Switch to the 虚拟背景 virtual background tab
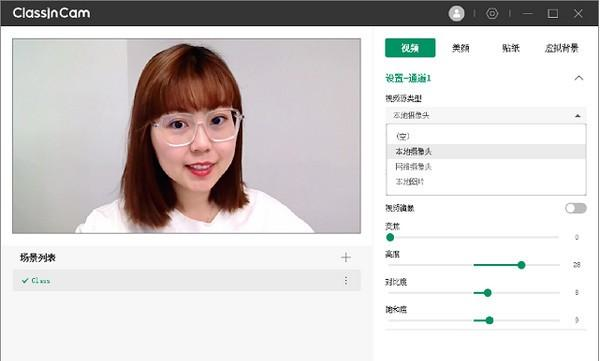600x361 pixels. coord(561,48)
